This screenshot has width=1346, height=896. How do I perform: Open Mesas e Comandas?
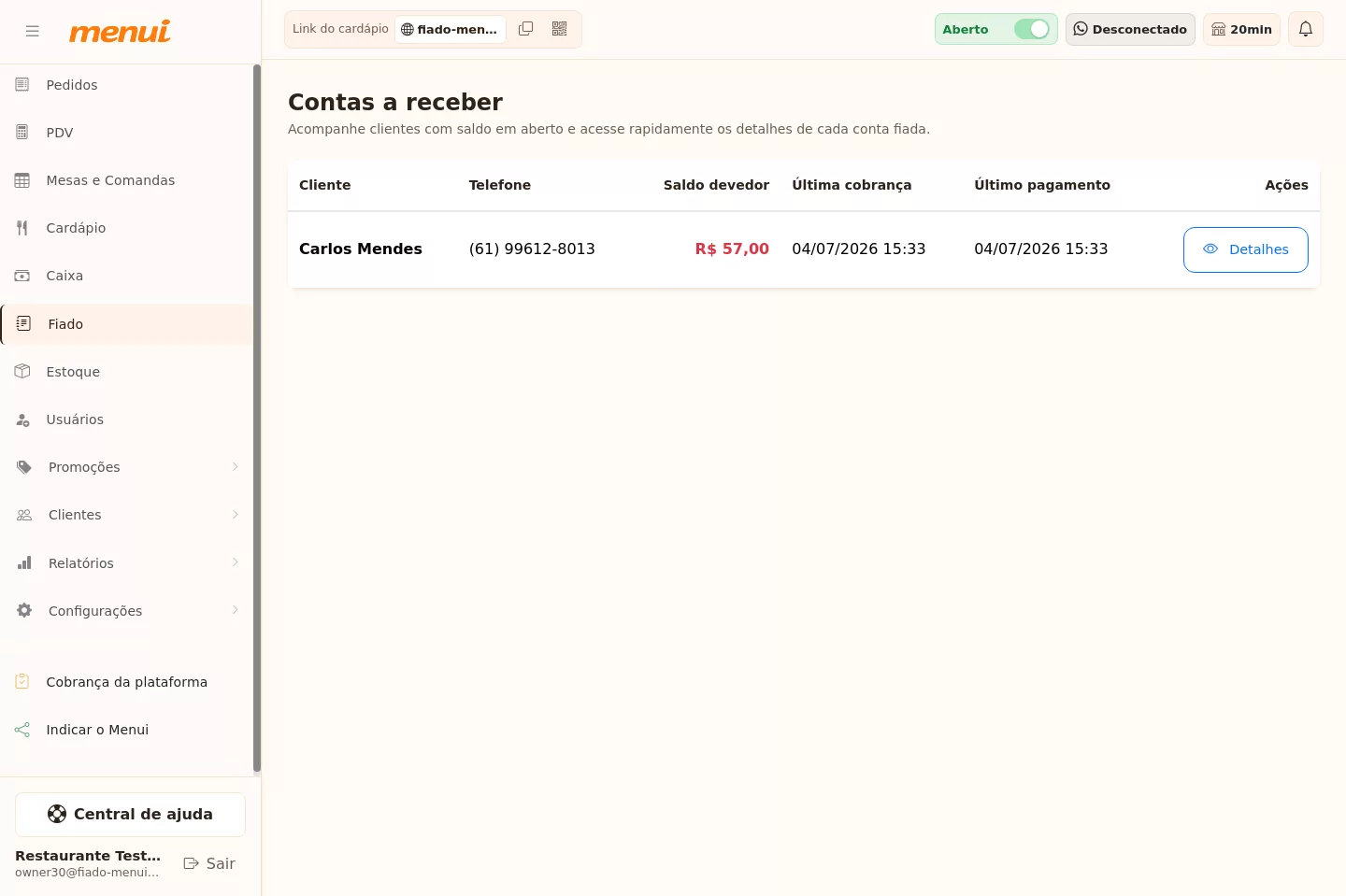pos(127,180)
